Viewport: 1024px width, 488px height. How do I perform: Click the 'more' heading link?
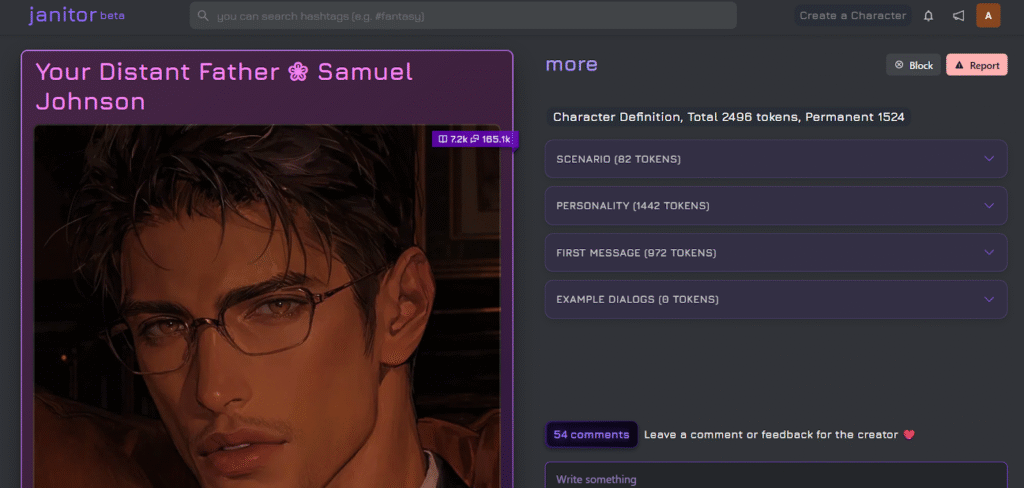coord(571,65)
